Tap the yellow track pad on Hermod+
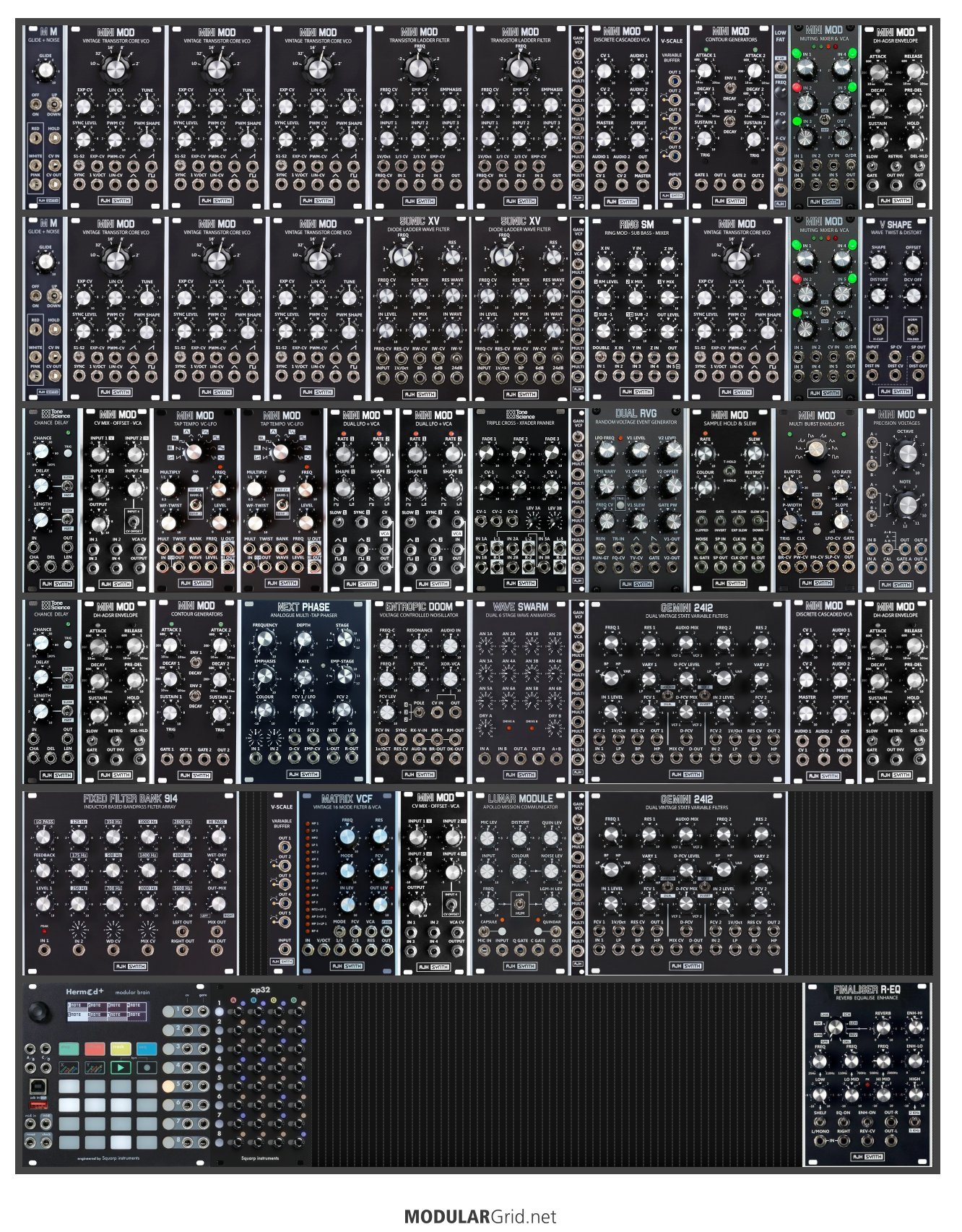This screenshot has height=1232, width=962. pyautogui.click(x=121, y=1048)
